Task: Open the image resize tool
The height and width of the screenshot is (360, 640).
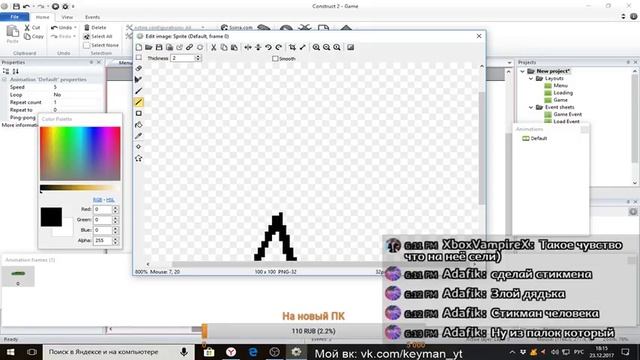Action: [x=302, y=47]
